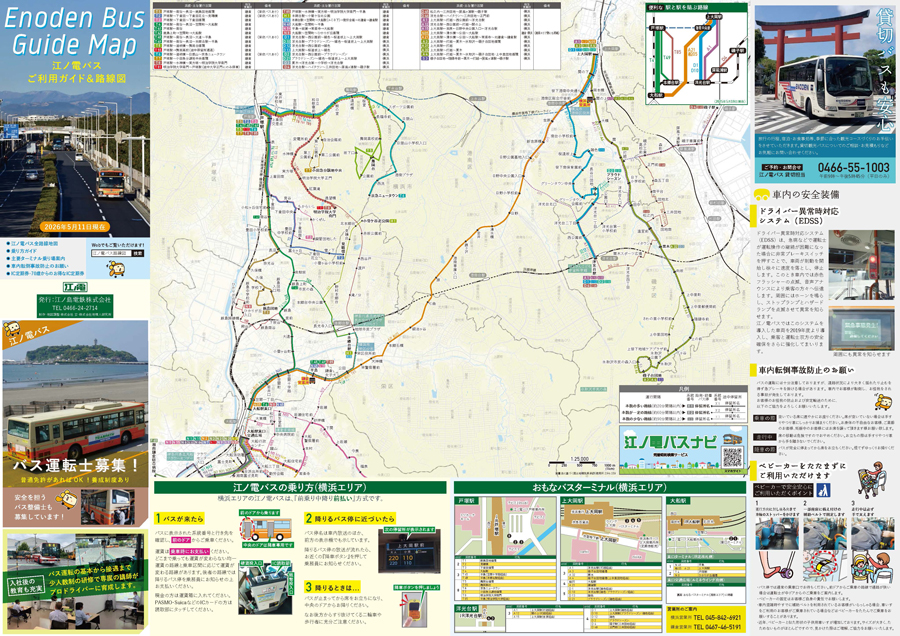Click the running mascot near fall-prevention text

tap(883, 400)
